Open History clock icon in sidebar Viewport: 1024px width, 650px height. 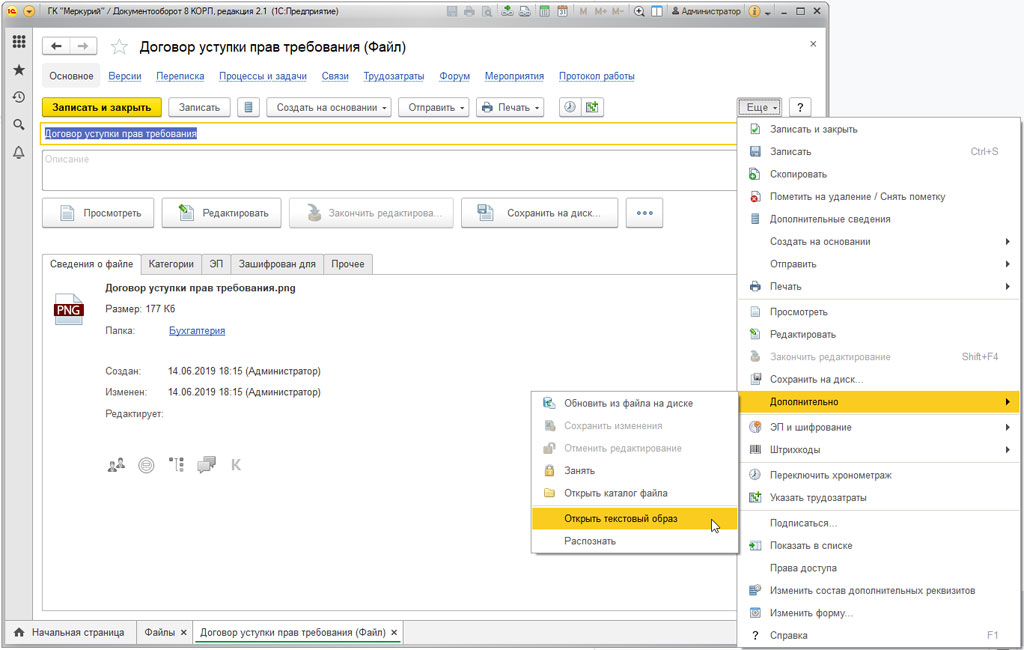(x=18, y=97)
